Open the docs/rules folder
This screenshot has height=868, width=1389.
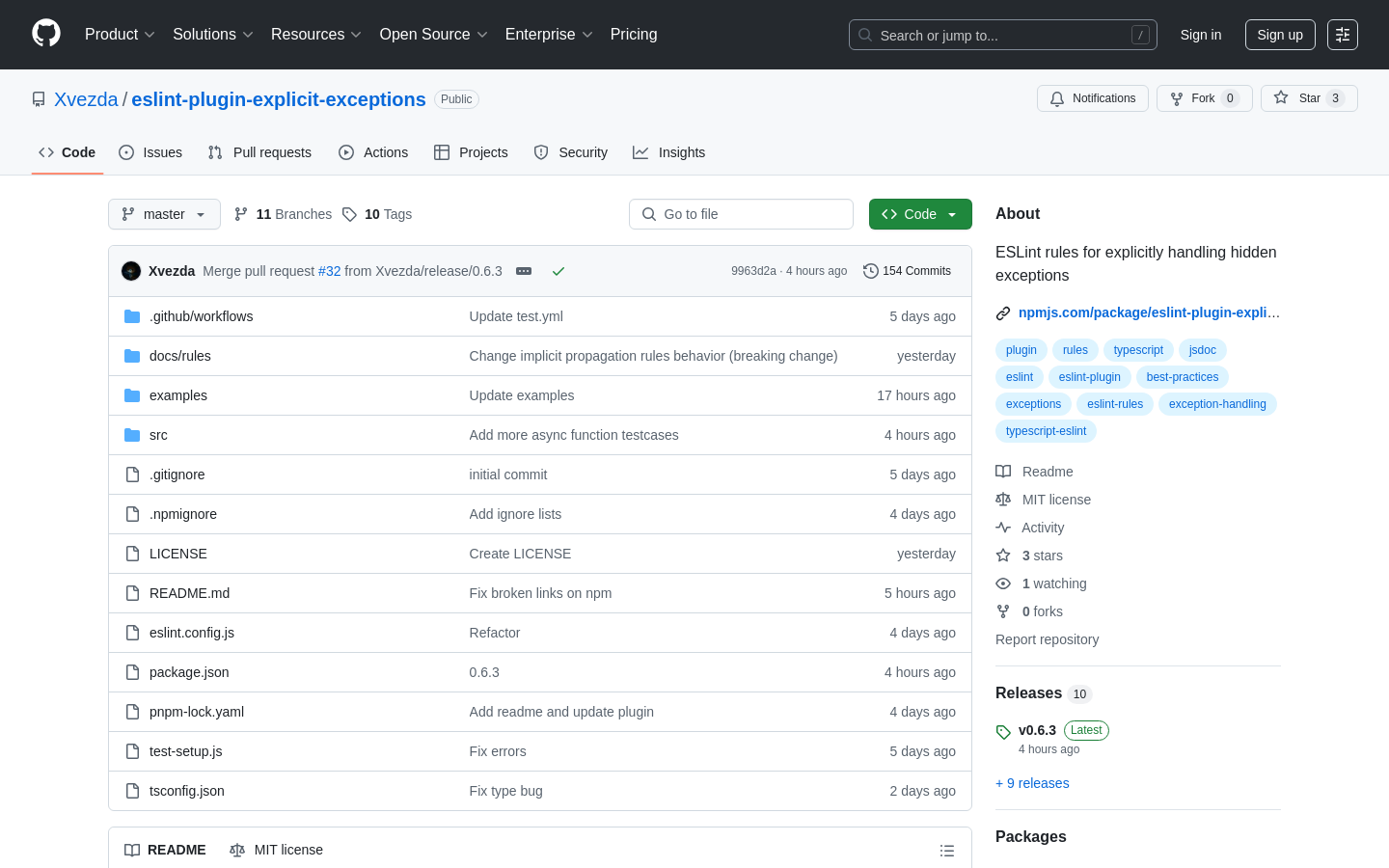180,356
